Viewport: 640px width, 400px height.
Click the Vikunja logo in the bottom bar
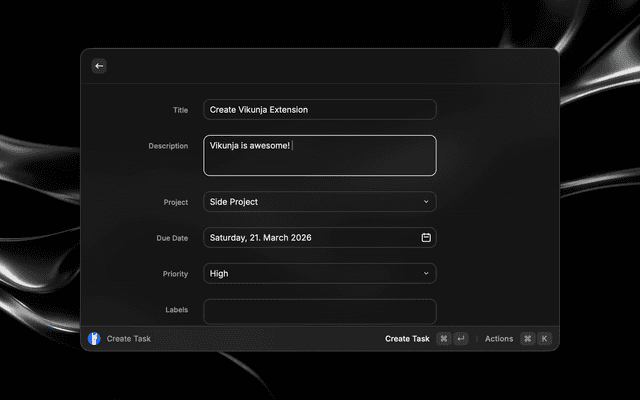coord(94,339)
